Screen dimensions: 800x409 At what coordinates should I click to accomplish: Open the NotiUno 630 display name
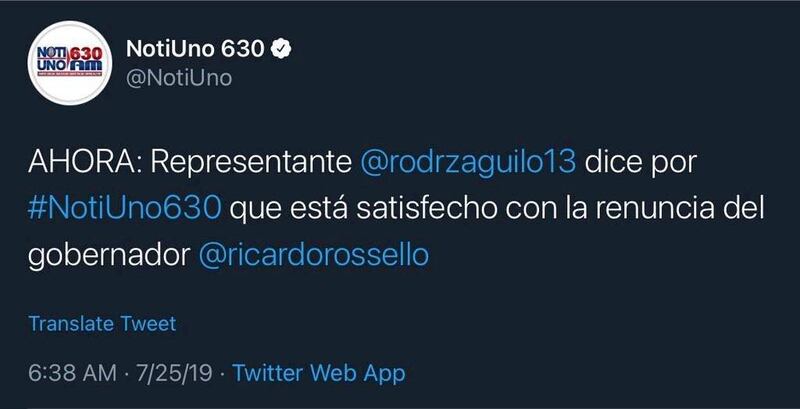click(x=195, y=49)
